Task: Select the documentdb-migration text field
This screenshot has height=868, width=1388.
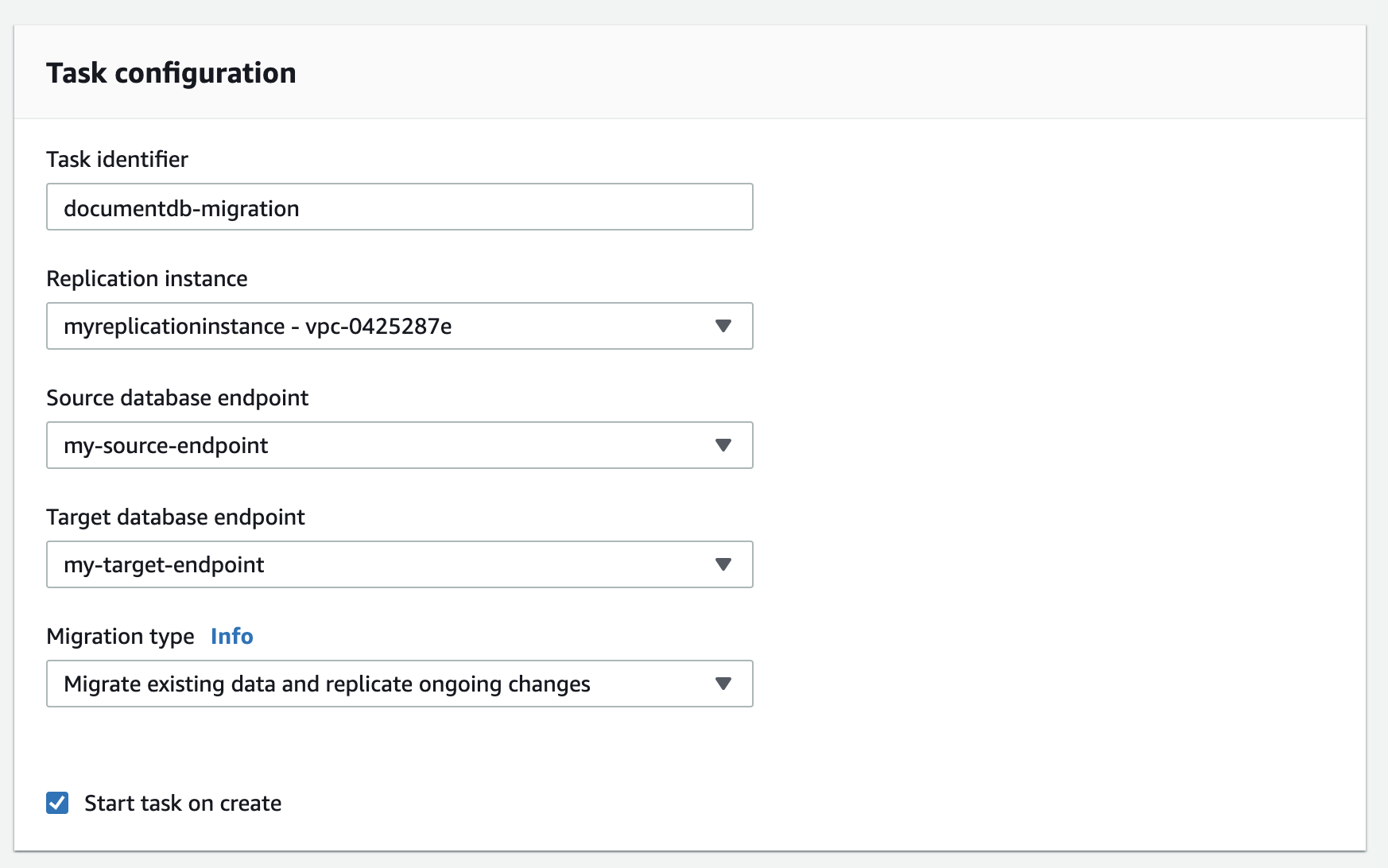Action: pos(397,207)
